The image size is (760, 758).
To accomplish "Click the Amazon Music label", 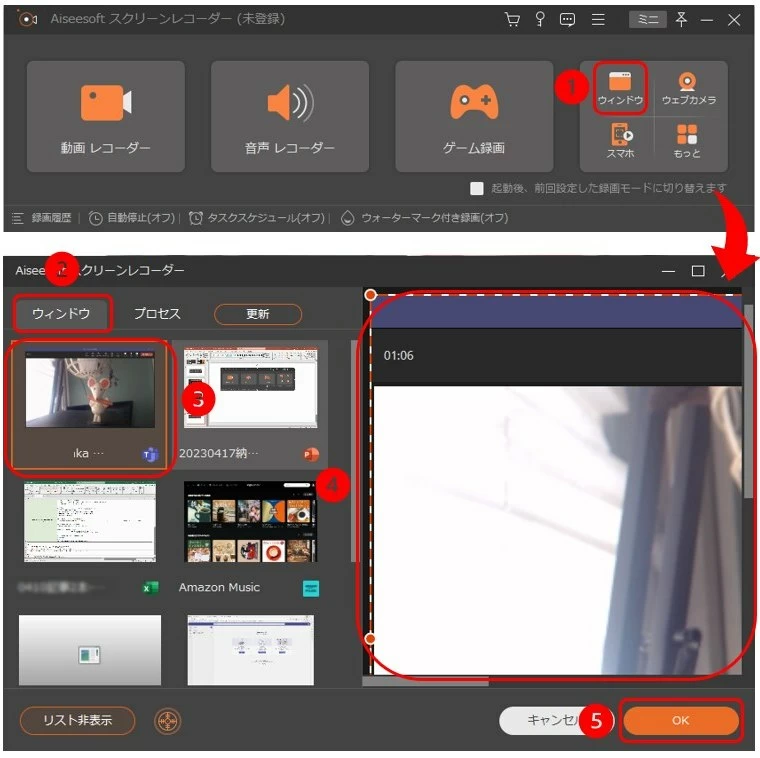I will pyautogui.click(x=219, y=587).
